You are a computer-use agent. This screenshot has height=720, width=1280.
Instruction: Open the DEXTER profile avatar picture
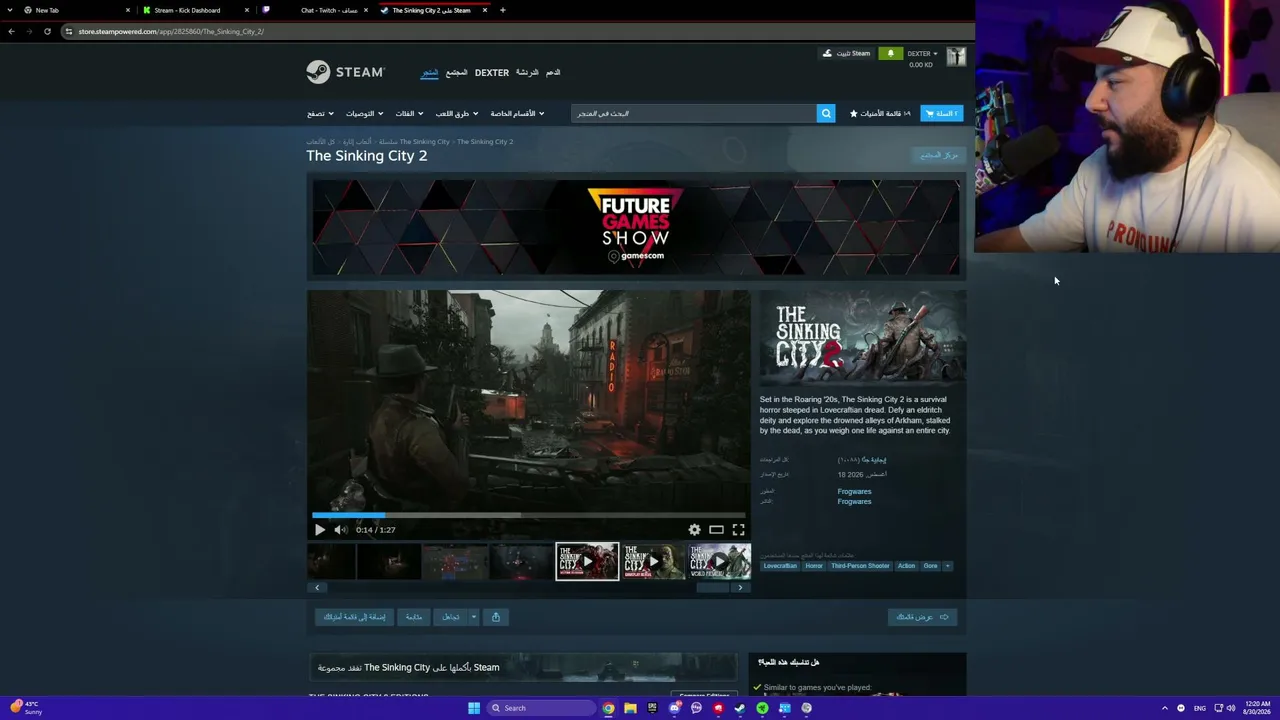956,57
